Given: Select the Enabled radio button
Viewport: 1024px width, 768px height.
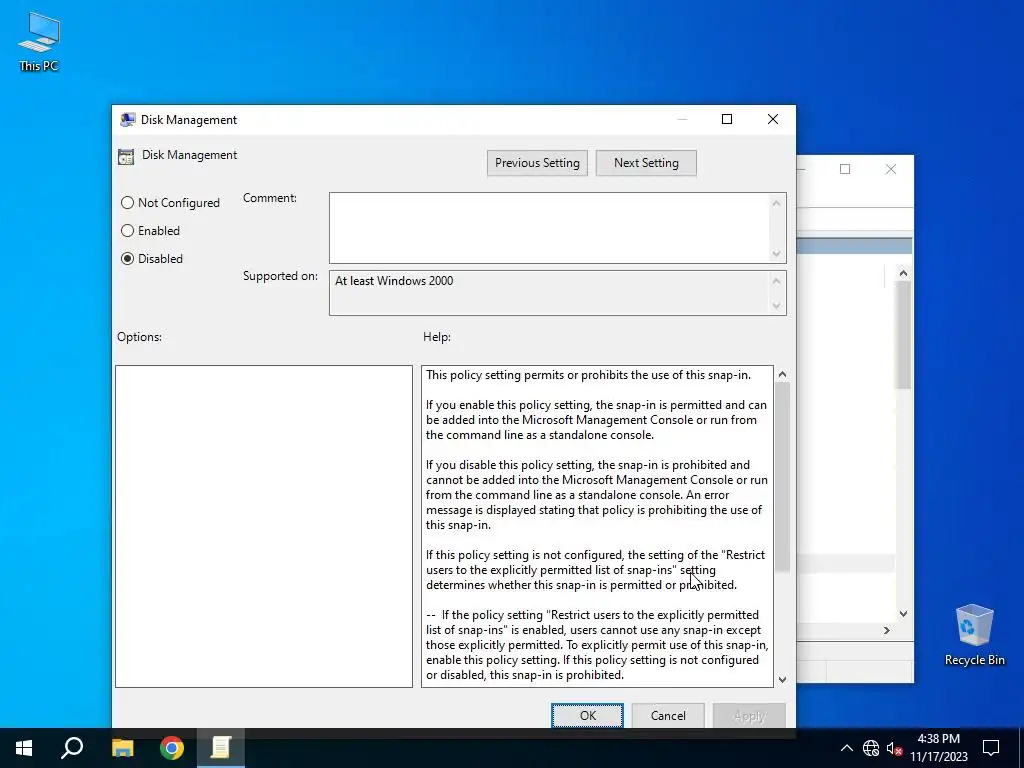Looking at the screenshot, I should [127, 231].
